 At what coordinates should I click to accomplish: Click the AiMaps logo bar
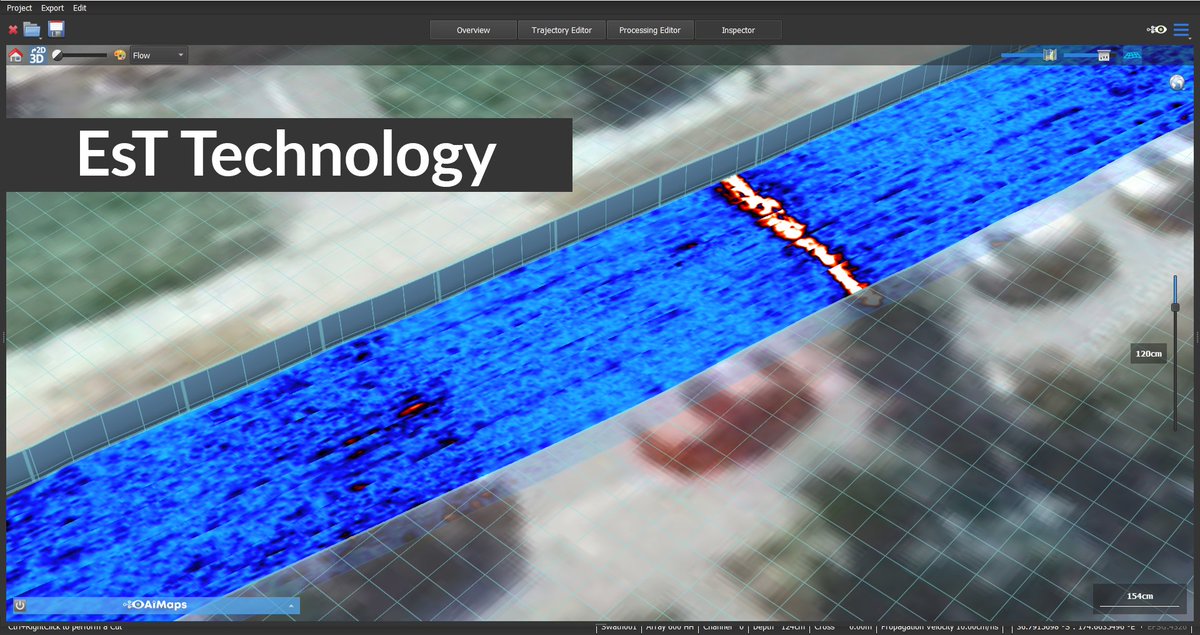155,605
